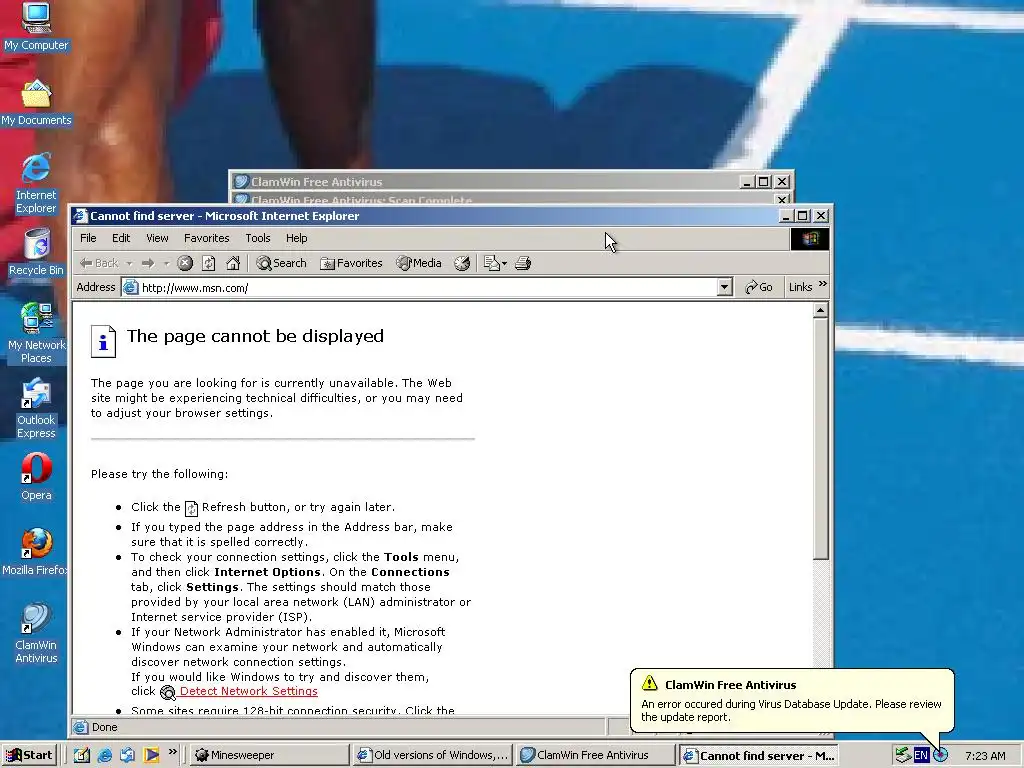Launch Outlook Express from quick launch

128,755
